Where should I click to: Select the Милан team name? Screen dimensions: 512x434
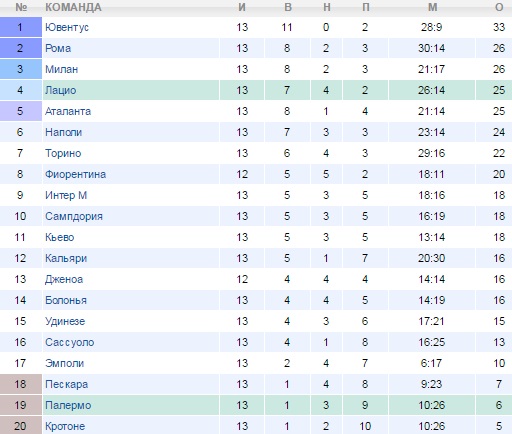point(62,69)
